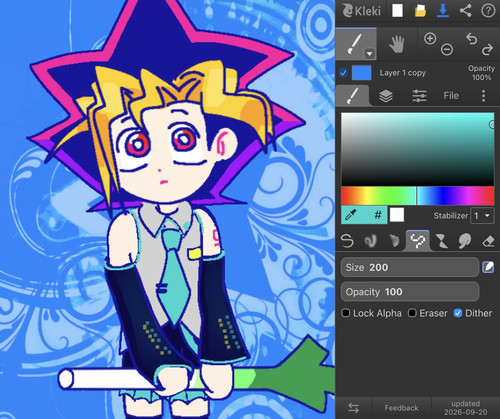500x419 pixels.
Task: Click the layer Opacity 100% value
Action: click(481, 73)
